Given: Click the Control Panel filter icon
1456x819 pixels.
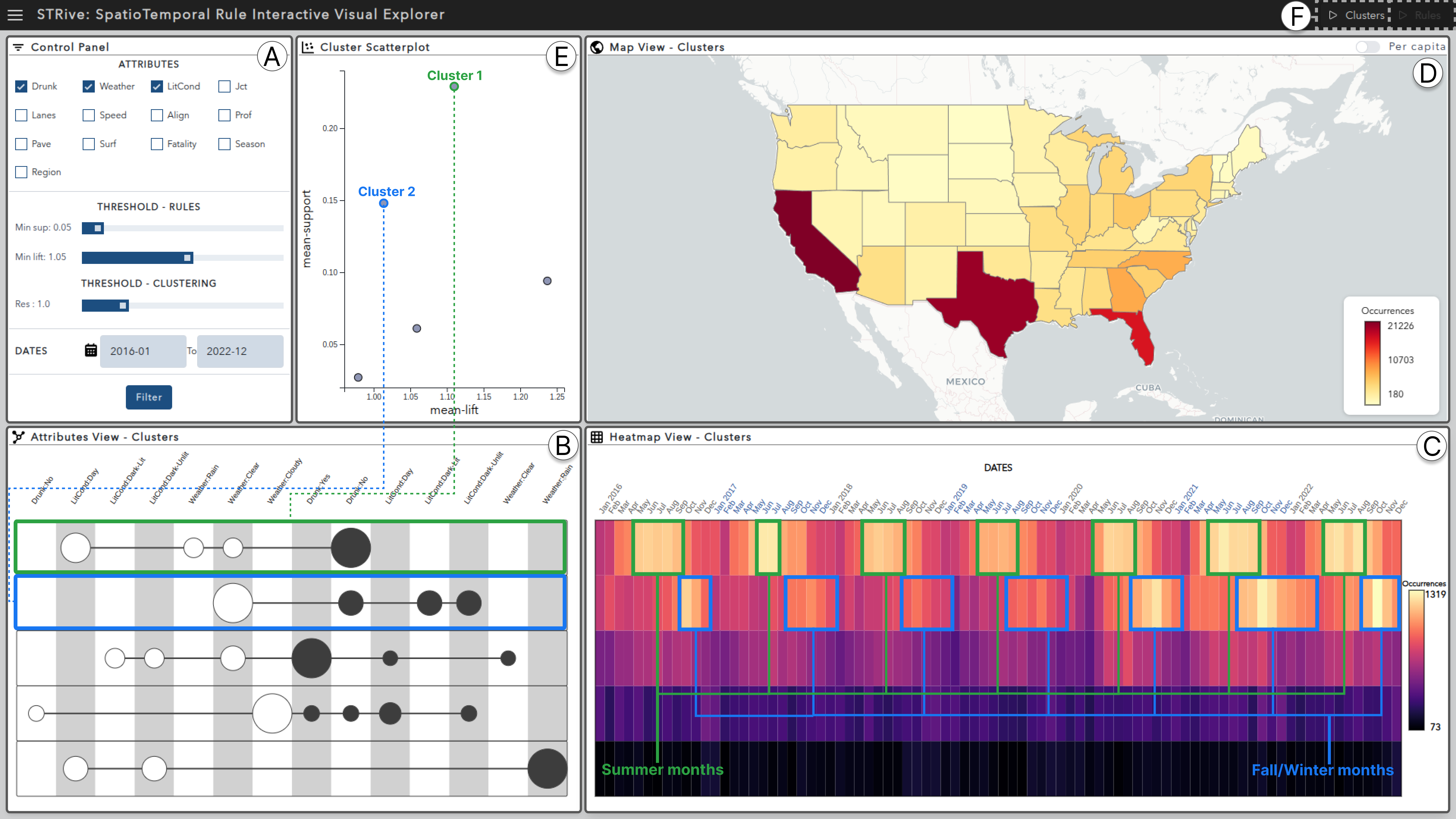Looking at the screenshot, I should (18, 47).
